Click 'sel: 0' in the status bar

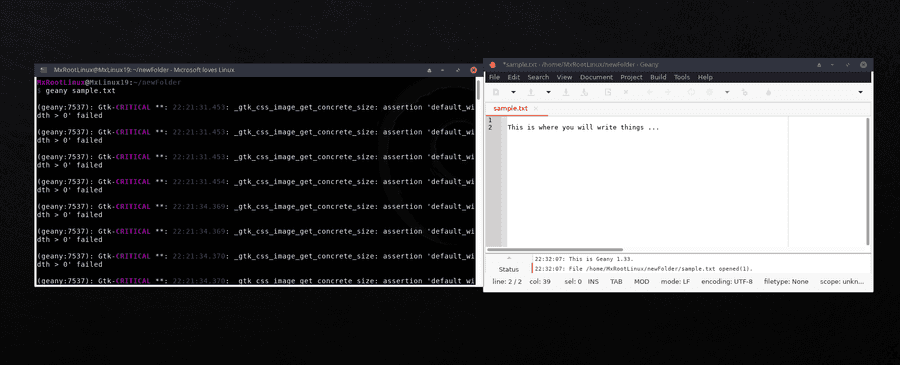(572, 282)
